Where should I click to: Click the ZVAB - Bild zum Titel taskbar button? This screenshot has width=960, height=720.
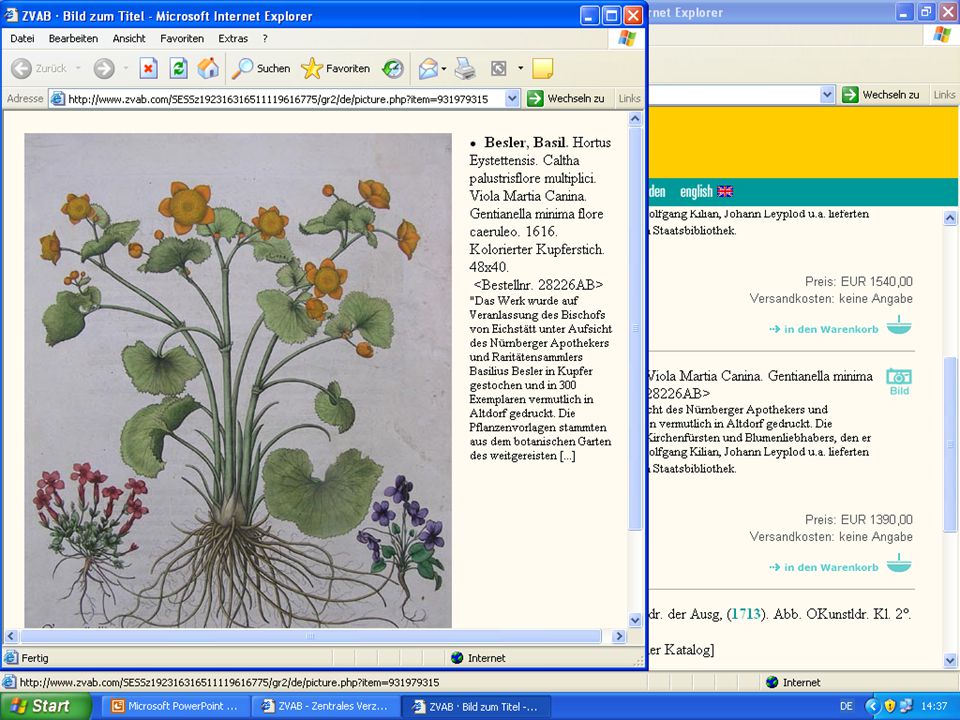[475, 707]
